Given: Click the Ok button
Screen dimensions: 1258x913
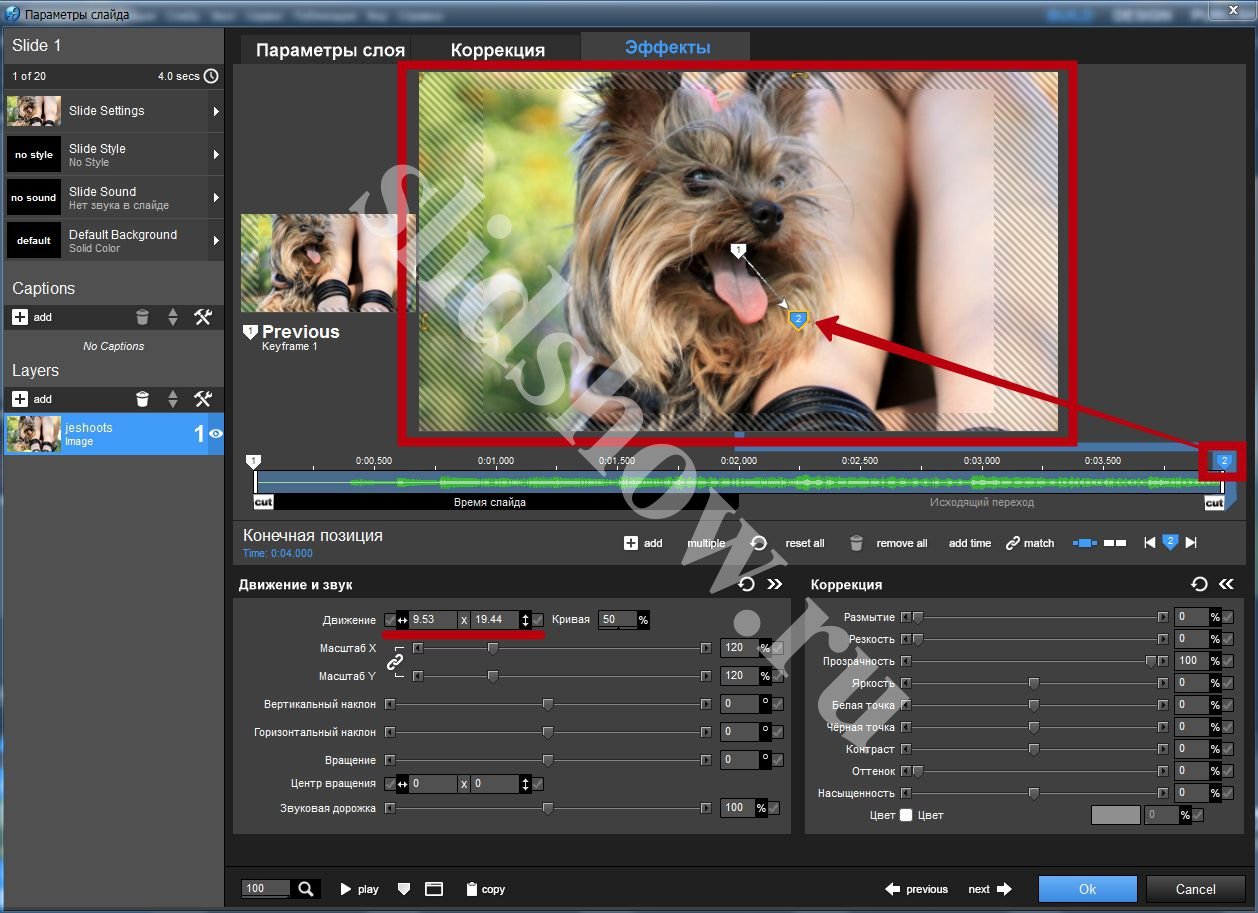Looking at the screenshot, I should pyautogui.click(x=1087, y=889).
